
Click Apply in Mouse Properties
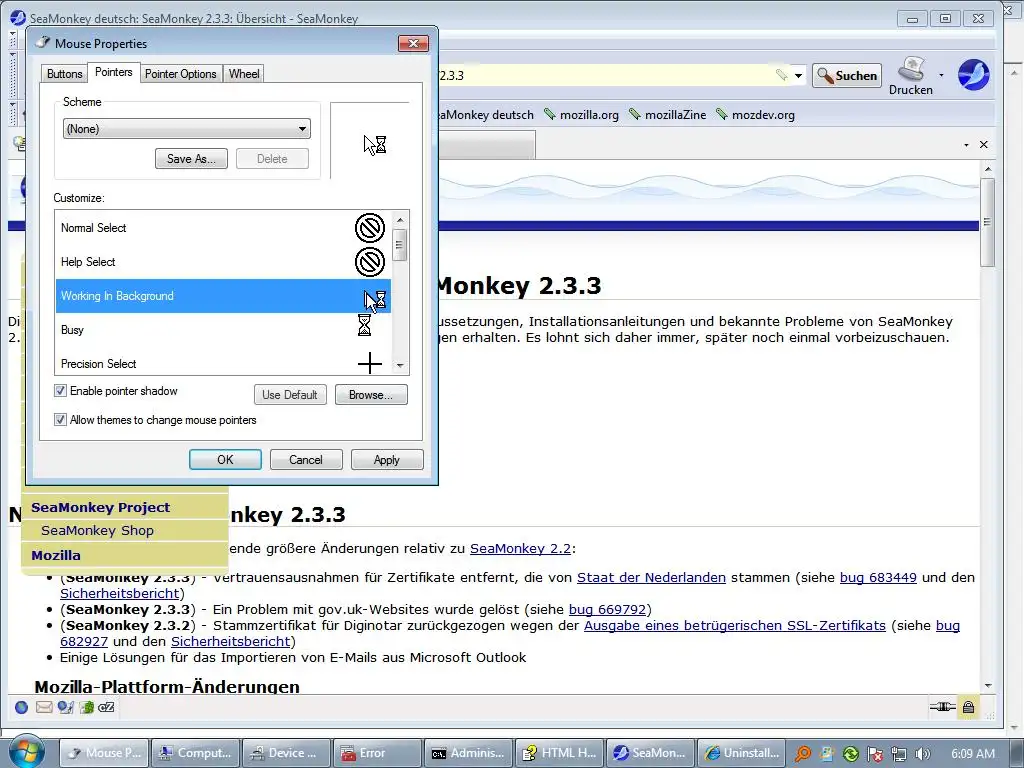pos(387,460)
